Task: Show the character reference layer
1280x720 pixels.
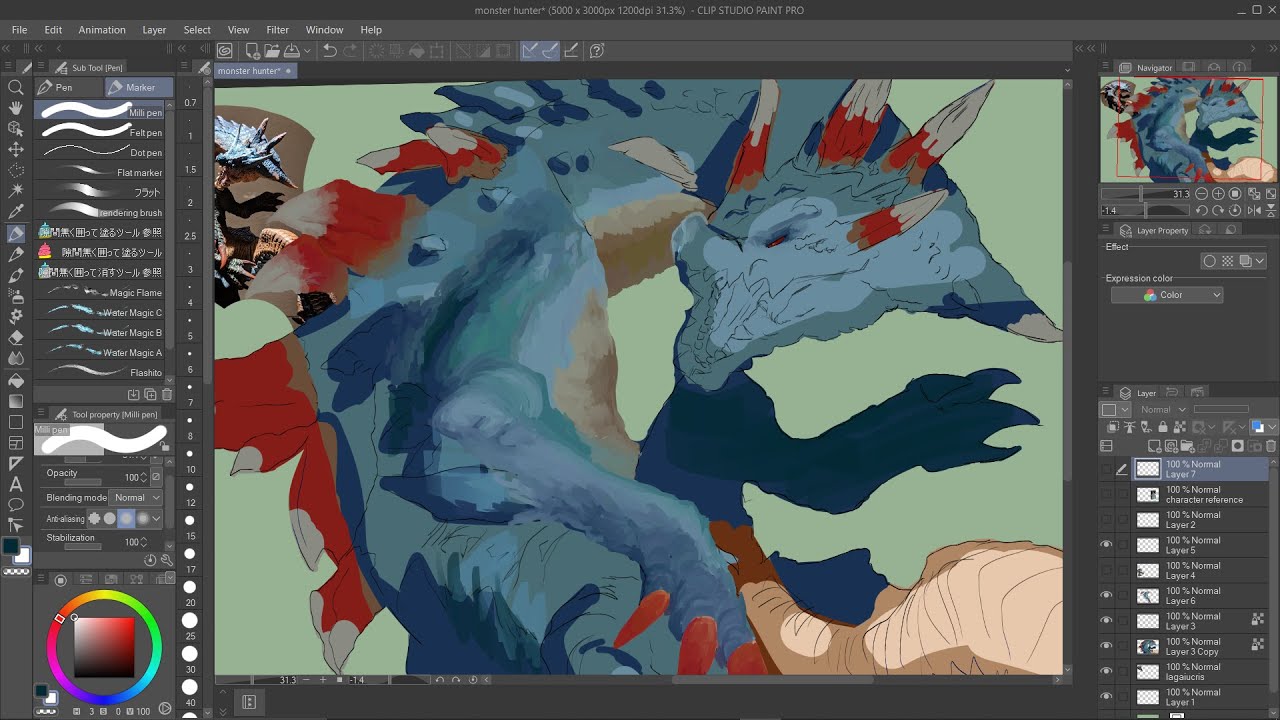Action: (x=1106, y=495)
